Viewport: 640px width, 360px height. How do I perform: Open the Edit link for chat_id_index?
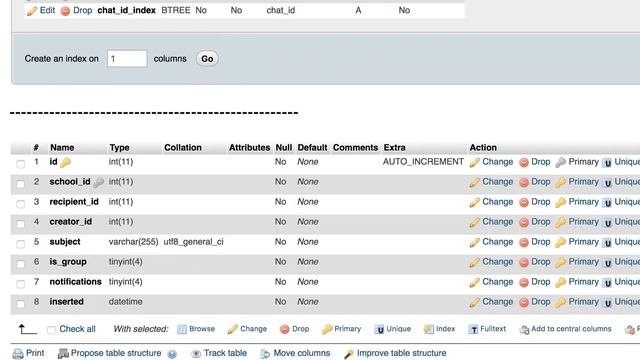[47, 10]
